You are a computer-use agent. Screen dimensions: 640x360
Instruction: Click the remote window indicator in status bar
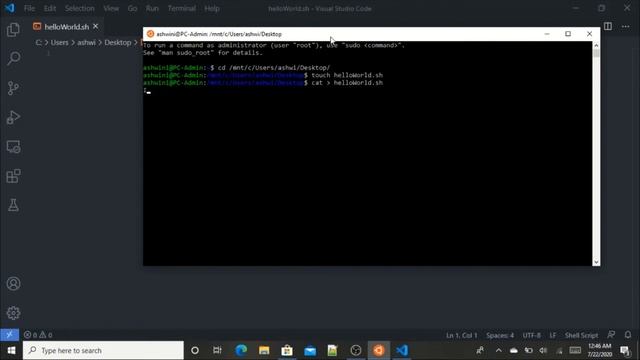coord(9,335)
